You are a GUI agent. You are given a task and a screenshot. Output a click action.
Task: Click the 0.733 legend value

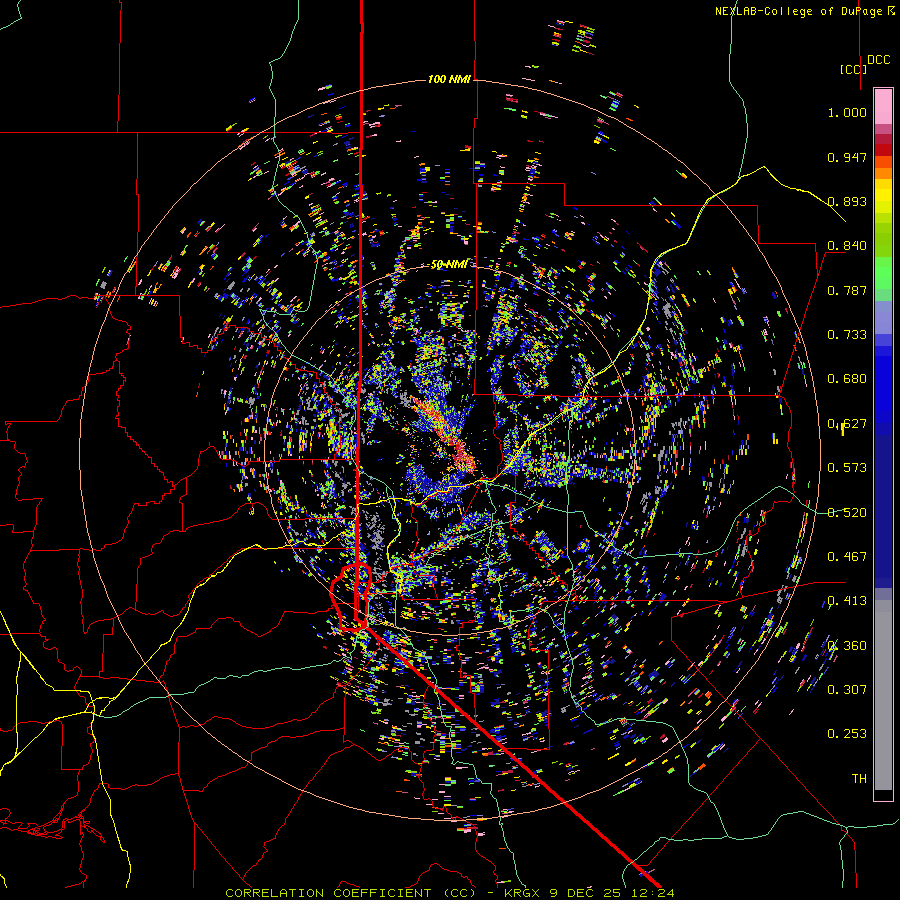[847, 335]
